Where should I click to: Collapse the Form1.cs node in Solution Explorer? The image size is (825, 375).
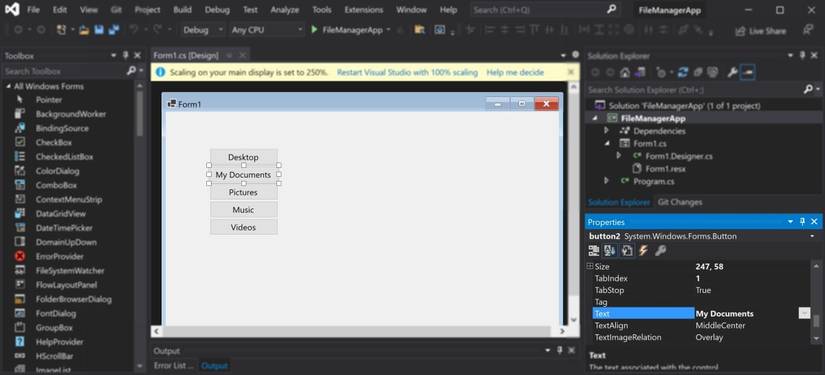607,143
